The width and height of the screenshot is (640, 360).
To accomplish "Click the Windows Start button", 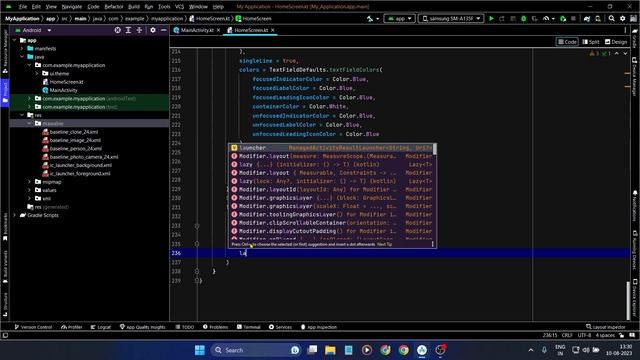I will click(200, 350).
